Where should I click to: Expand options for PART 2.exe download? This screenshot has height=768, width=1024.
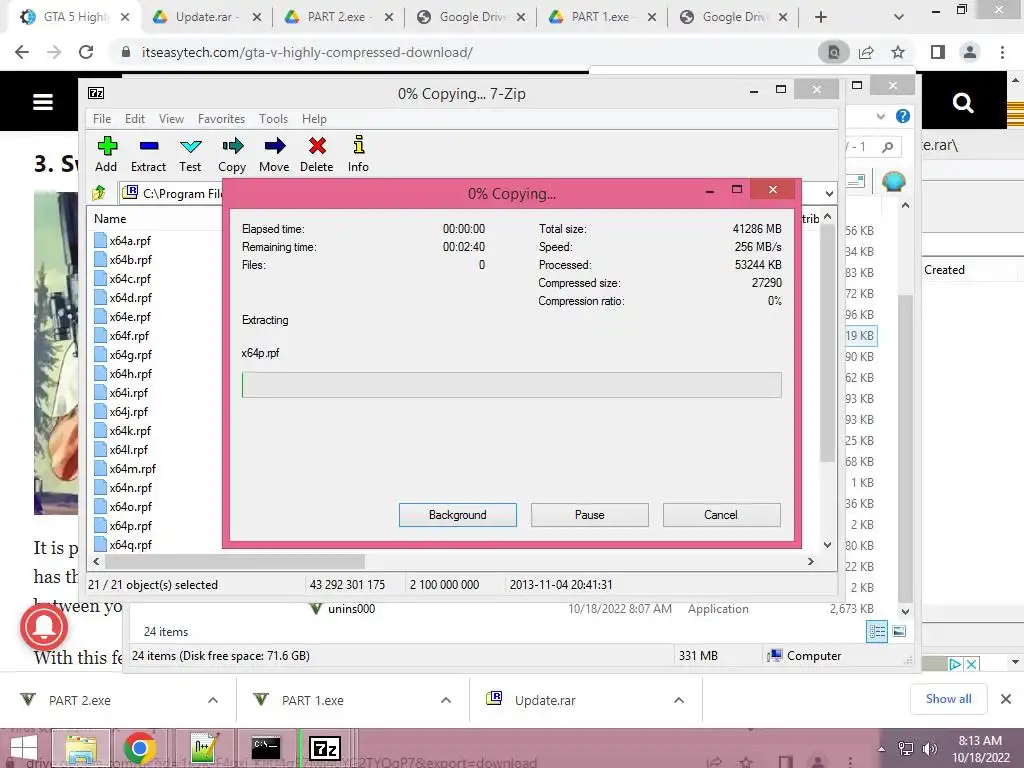point(213,700)
